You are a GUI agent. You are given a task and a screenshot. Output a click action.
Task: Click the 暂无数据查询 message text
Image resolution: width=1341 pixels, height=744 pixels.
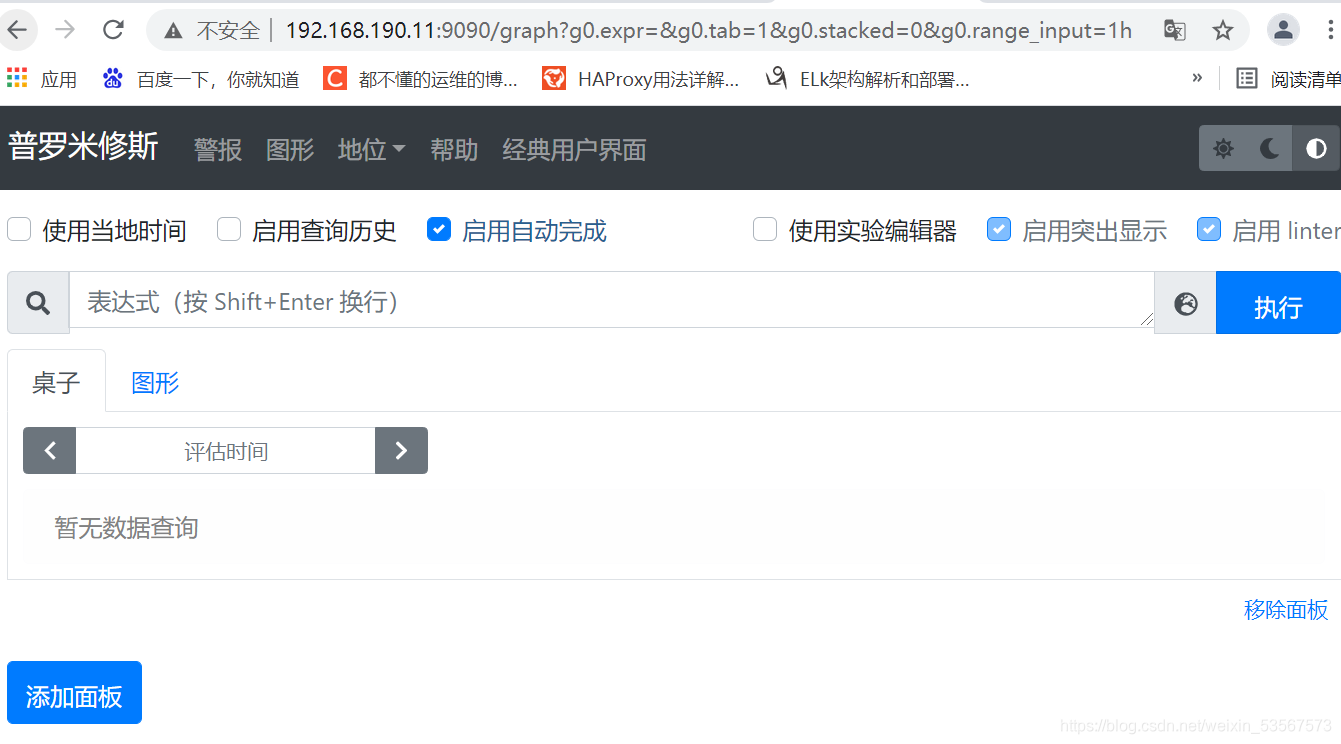click(126, 528)
